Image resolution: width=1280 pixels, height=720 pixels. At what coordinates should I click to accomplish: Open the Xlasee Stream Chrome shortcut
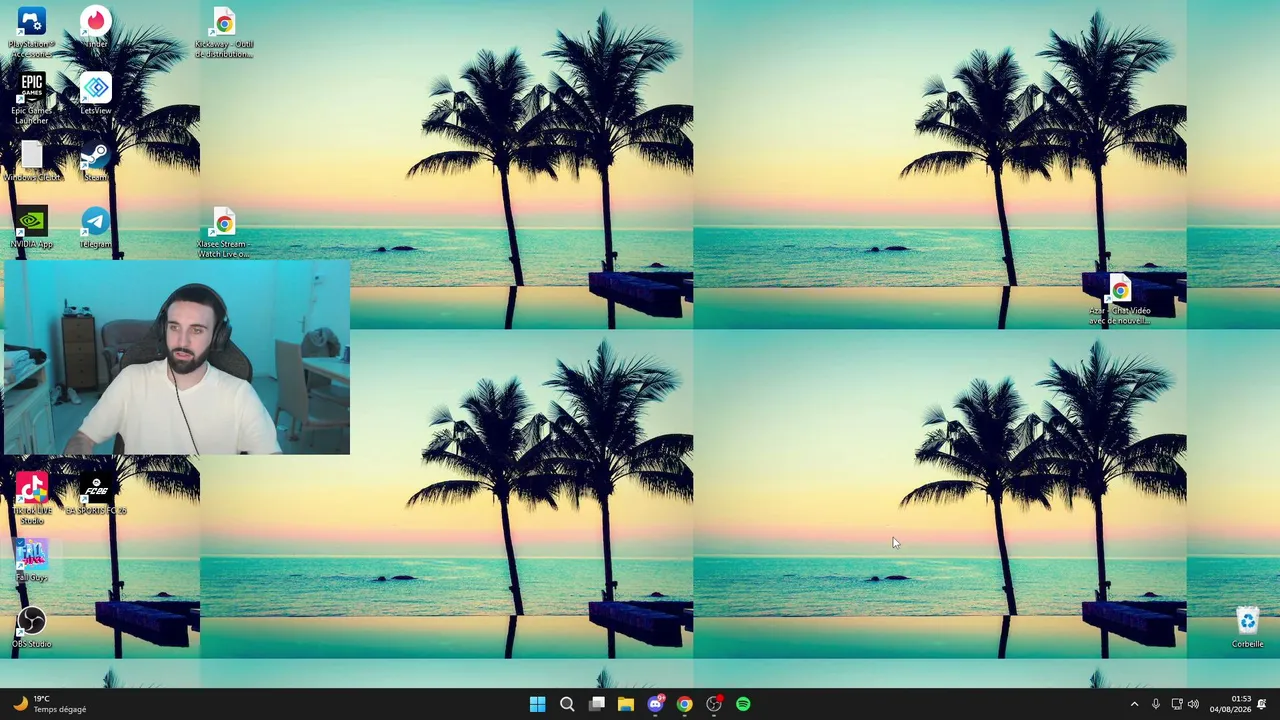point(224,233)
